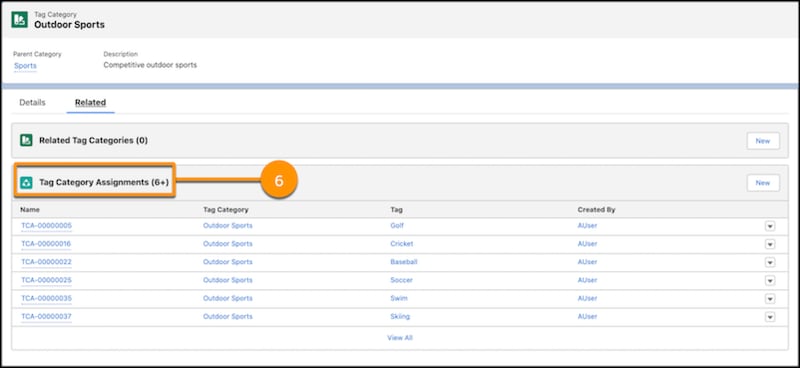Click the Created By column header

point(596,210)
